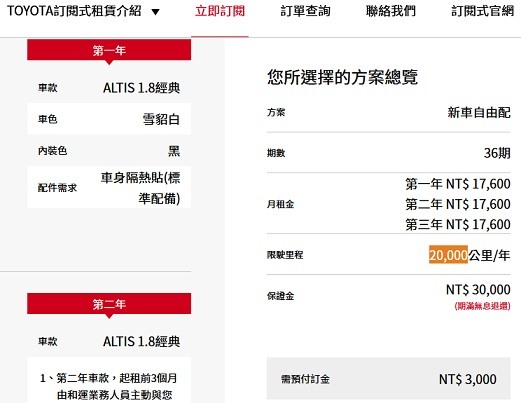This screenshot has height=403, width=521.
Task: Click the plan value 新車自由配
Action: pyautogui.click(x=479, y=112)
